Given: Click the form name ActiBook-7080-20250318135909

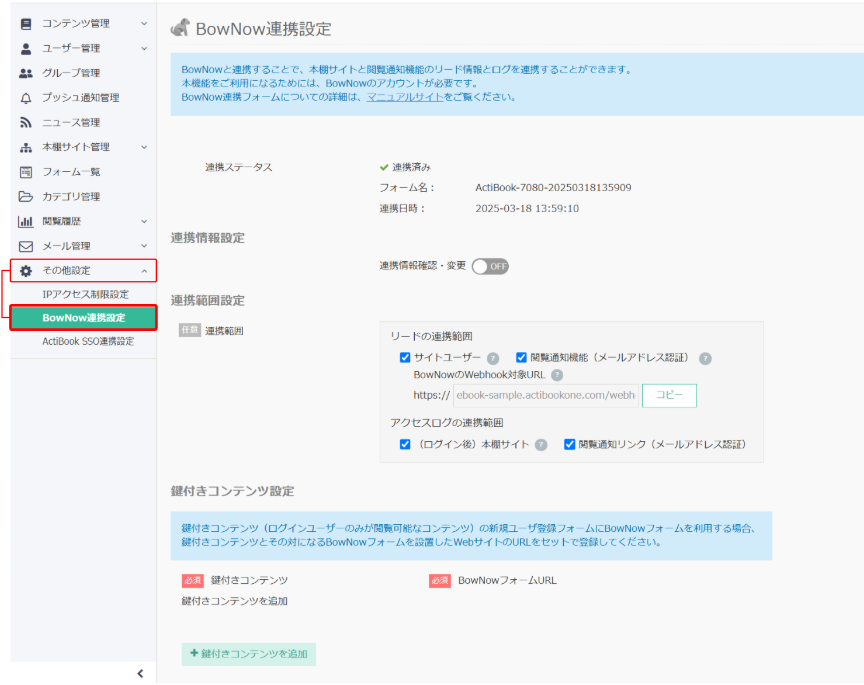Looking at the screenshot, I should tap(553, 188).
